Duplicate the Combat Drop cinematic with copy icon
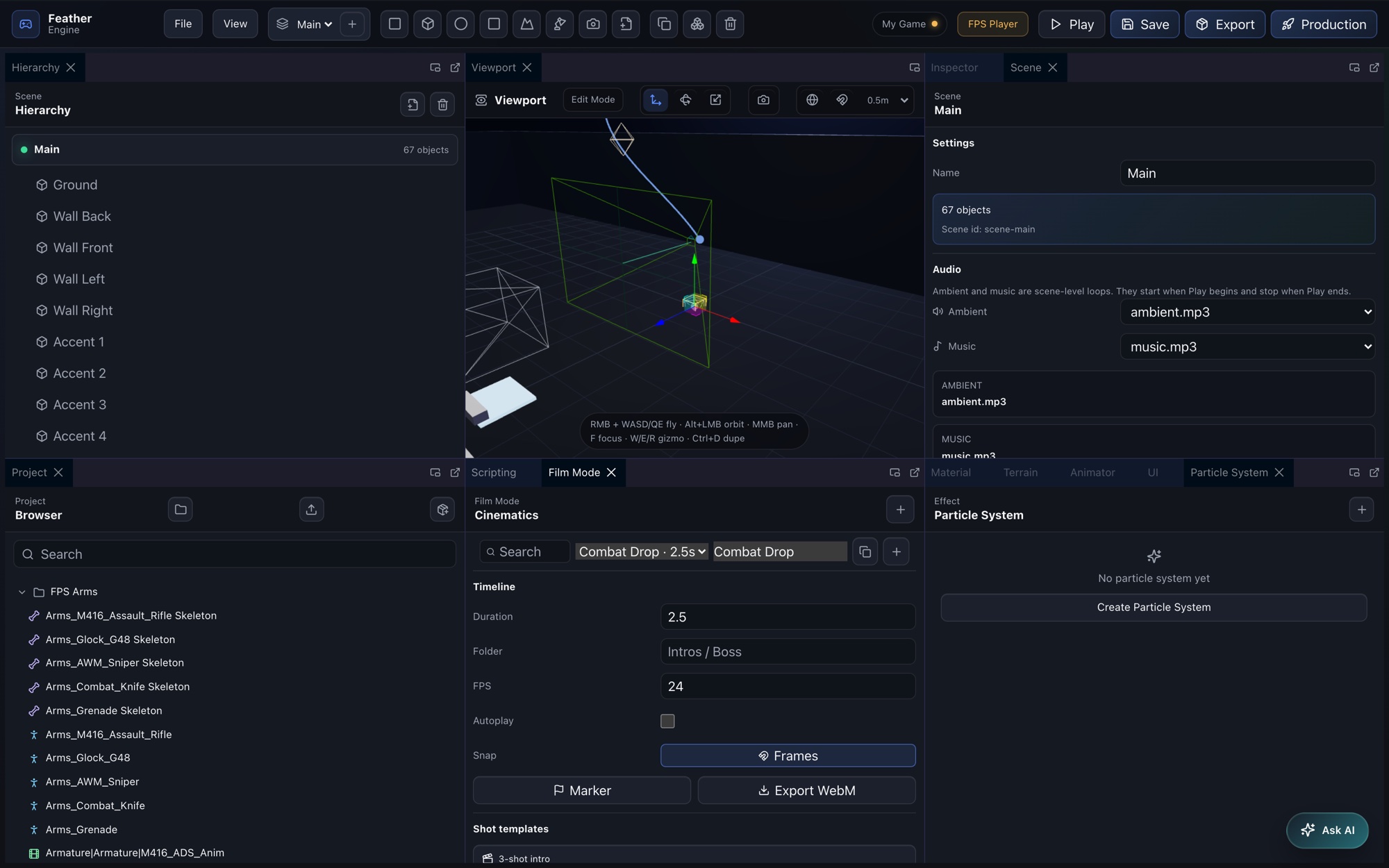This screenshot has width=1389, height=868. click(865, 552)
